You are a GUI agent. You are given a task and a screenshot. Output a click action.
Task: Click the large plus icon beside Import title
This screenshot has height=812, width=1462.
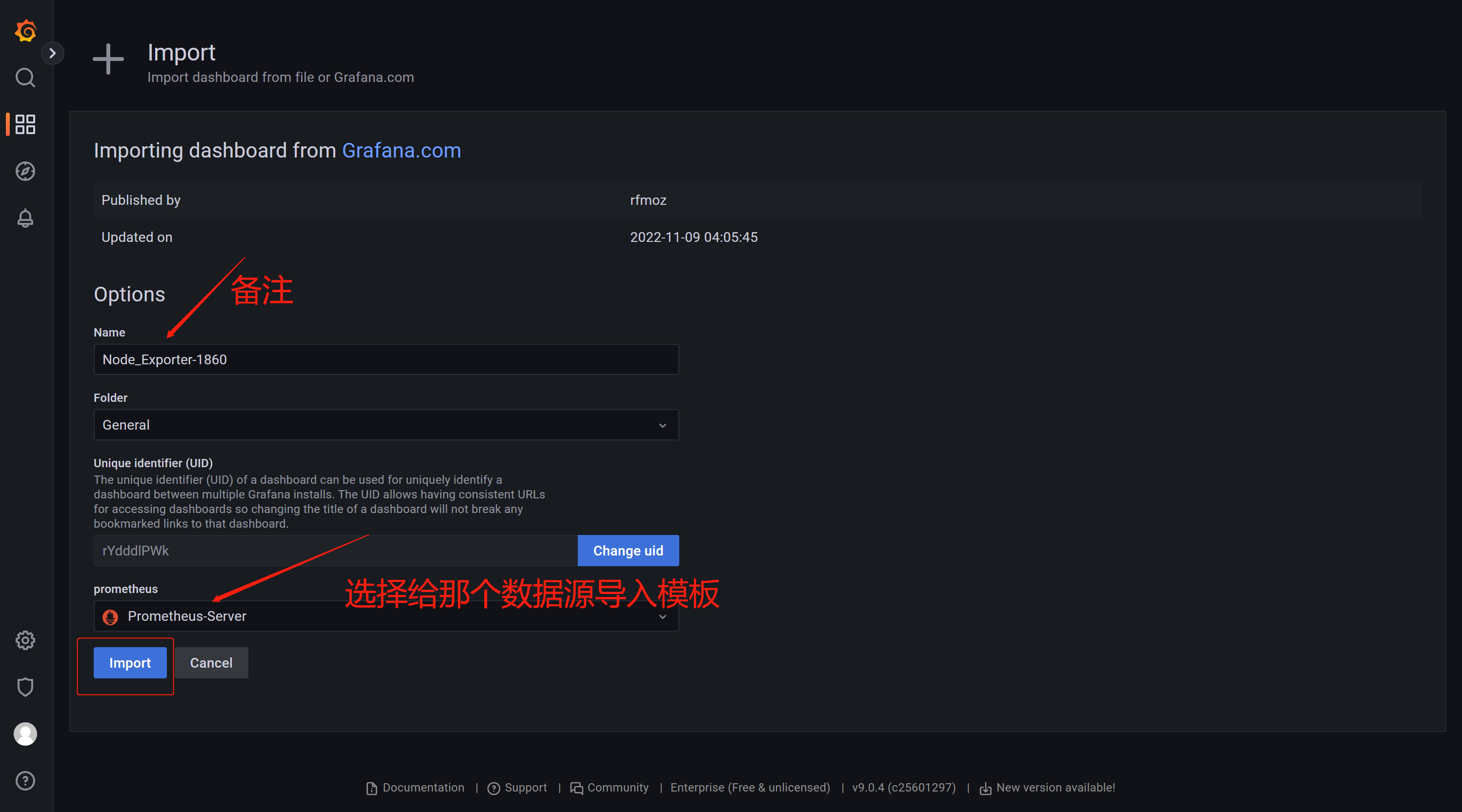(108, 59)
